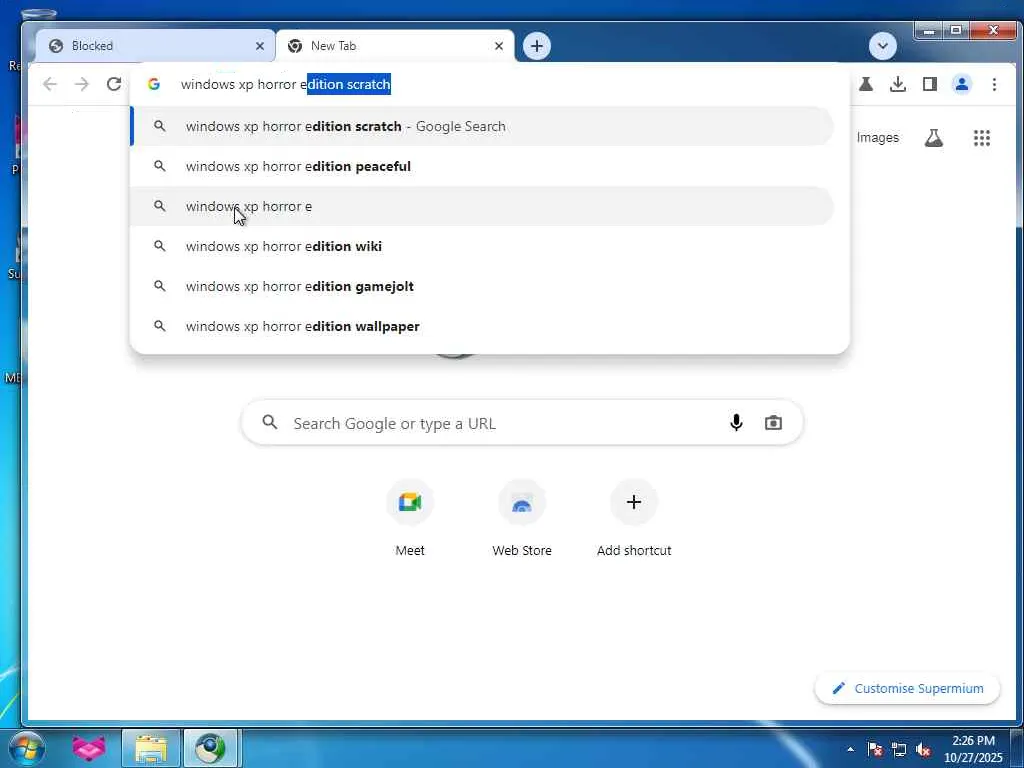1024x768 pixels.
Task: Open the new tab plus button
Action: [x=537, y=46]
